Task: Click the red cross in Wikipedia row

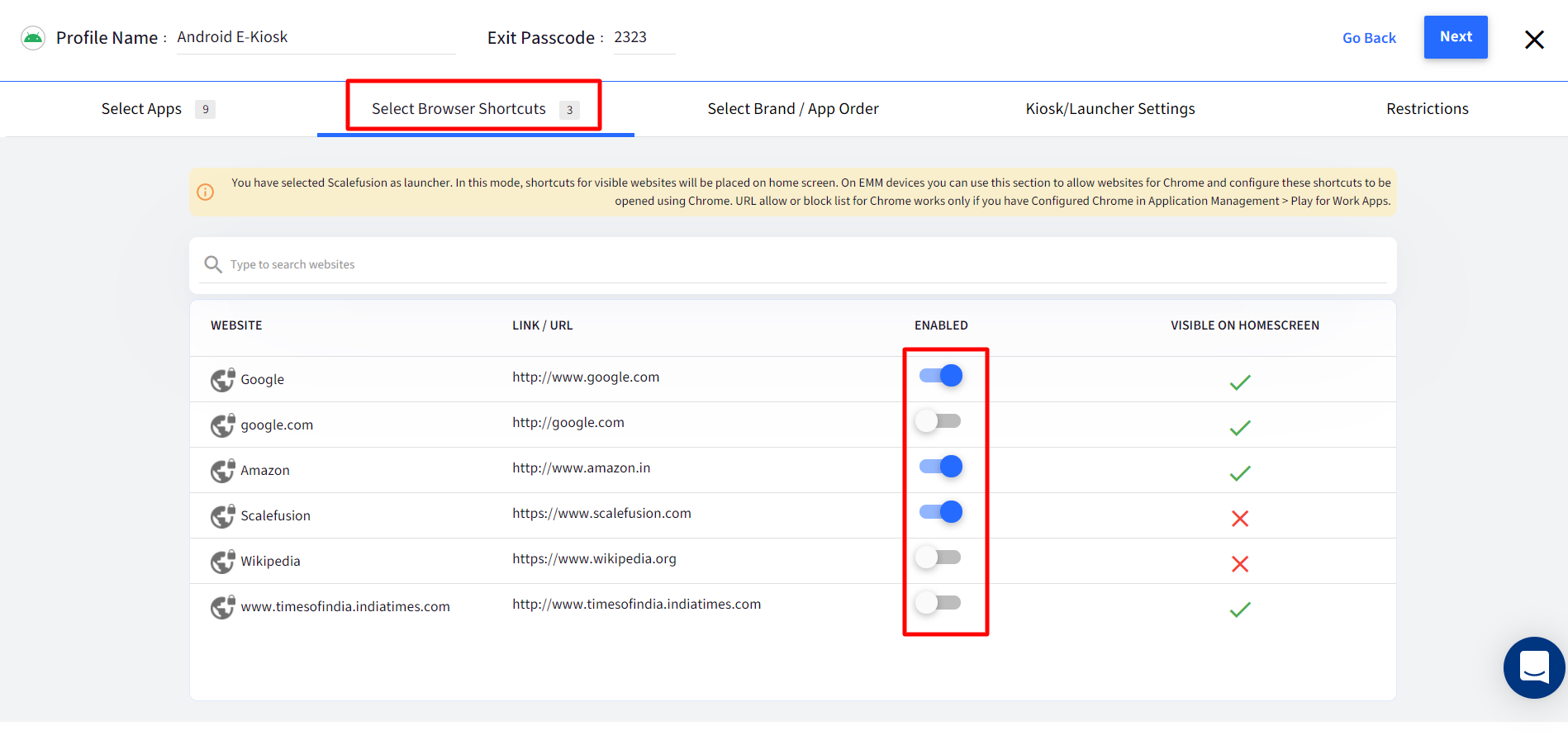Action: point(1240,564)
